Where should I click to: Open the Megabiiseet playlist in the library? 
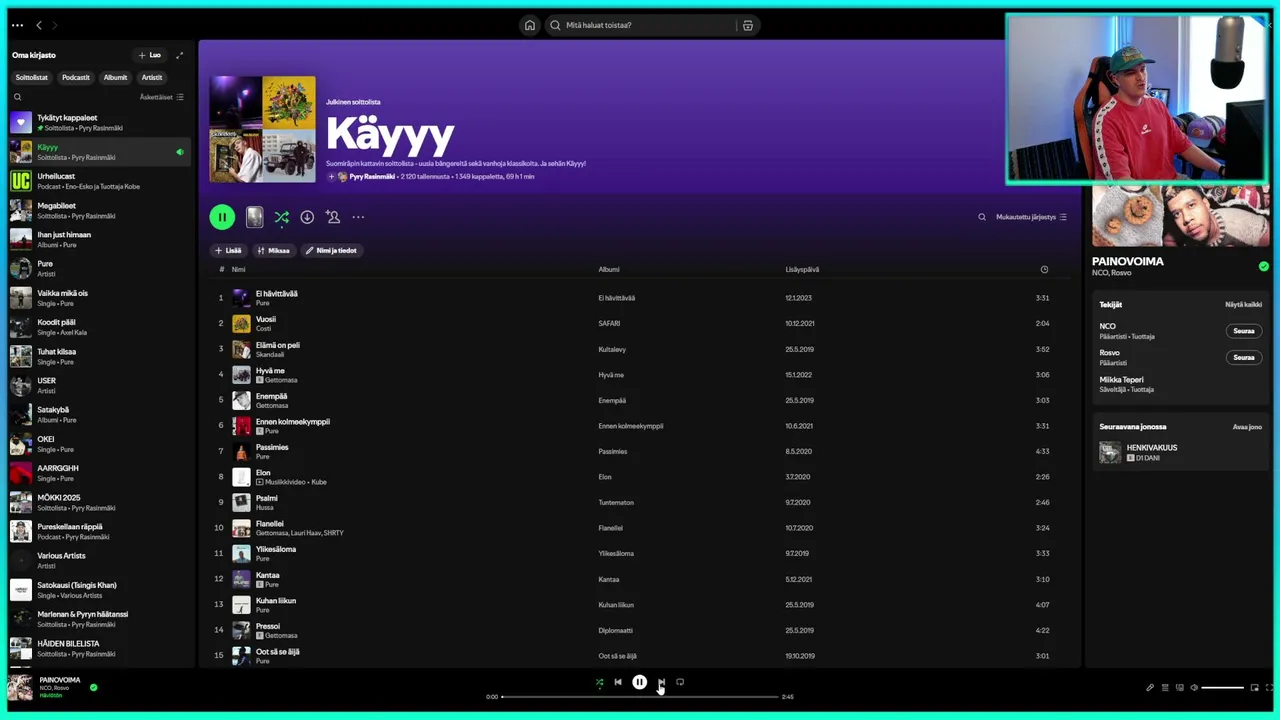pyautogui.click(x=99, y=210)
